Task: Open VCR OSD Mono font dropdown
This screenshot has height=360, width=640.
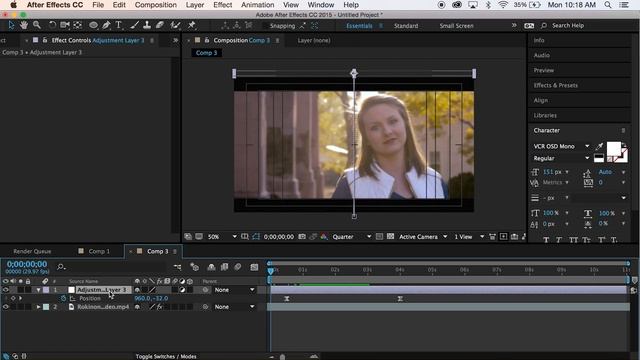Action: coord(561,146)
